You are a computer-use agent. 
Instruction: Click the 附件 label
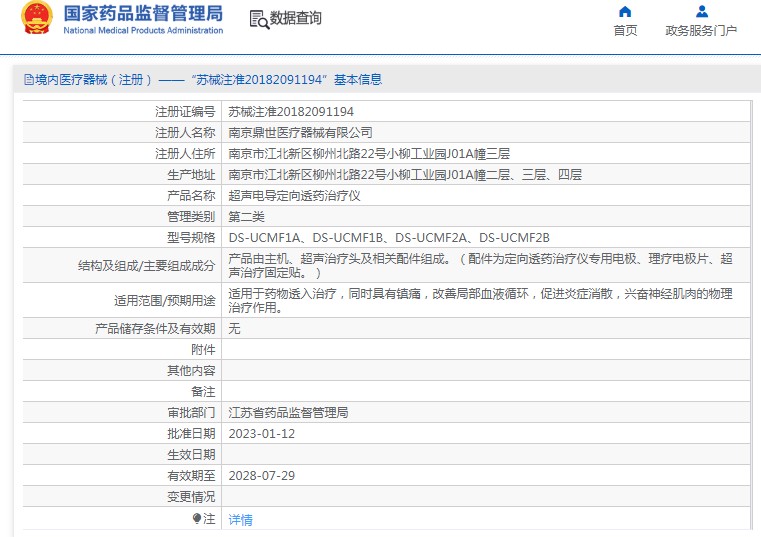coord(203,350)
